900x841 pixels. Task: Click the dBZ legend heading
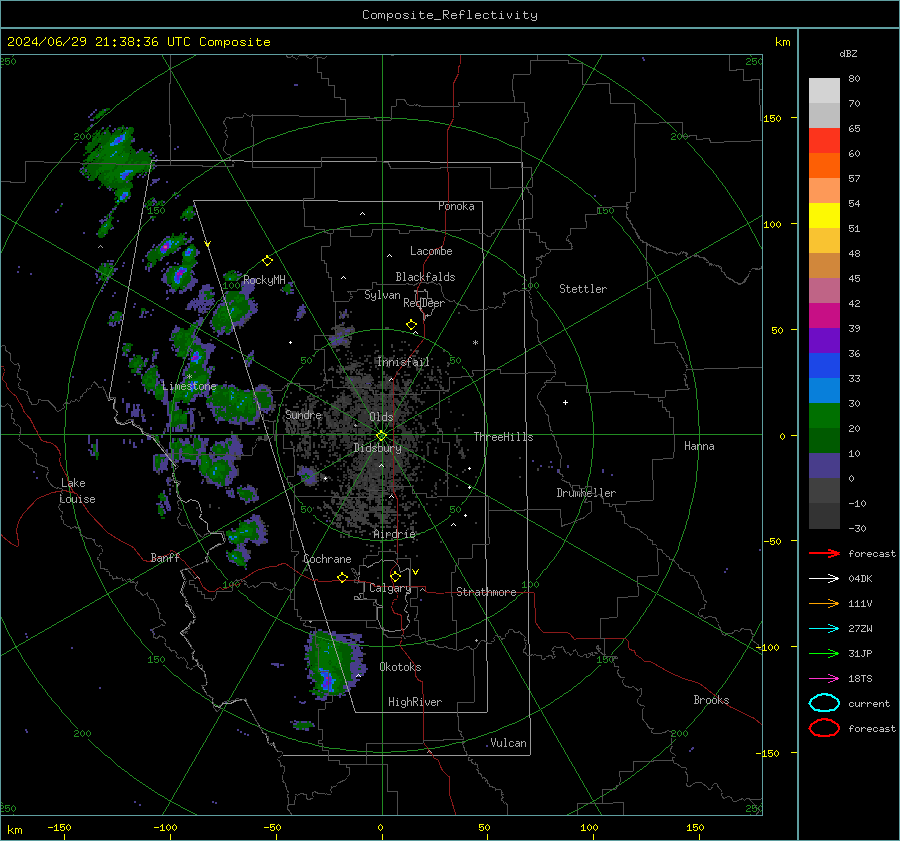coord(848,53)
